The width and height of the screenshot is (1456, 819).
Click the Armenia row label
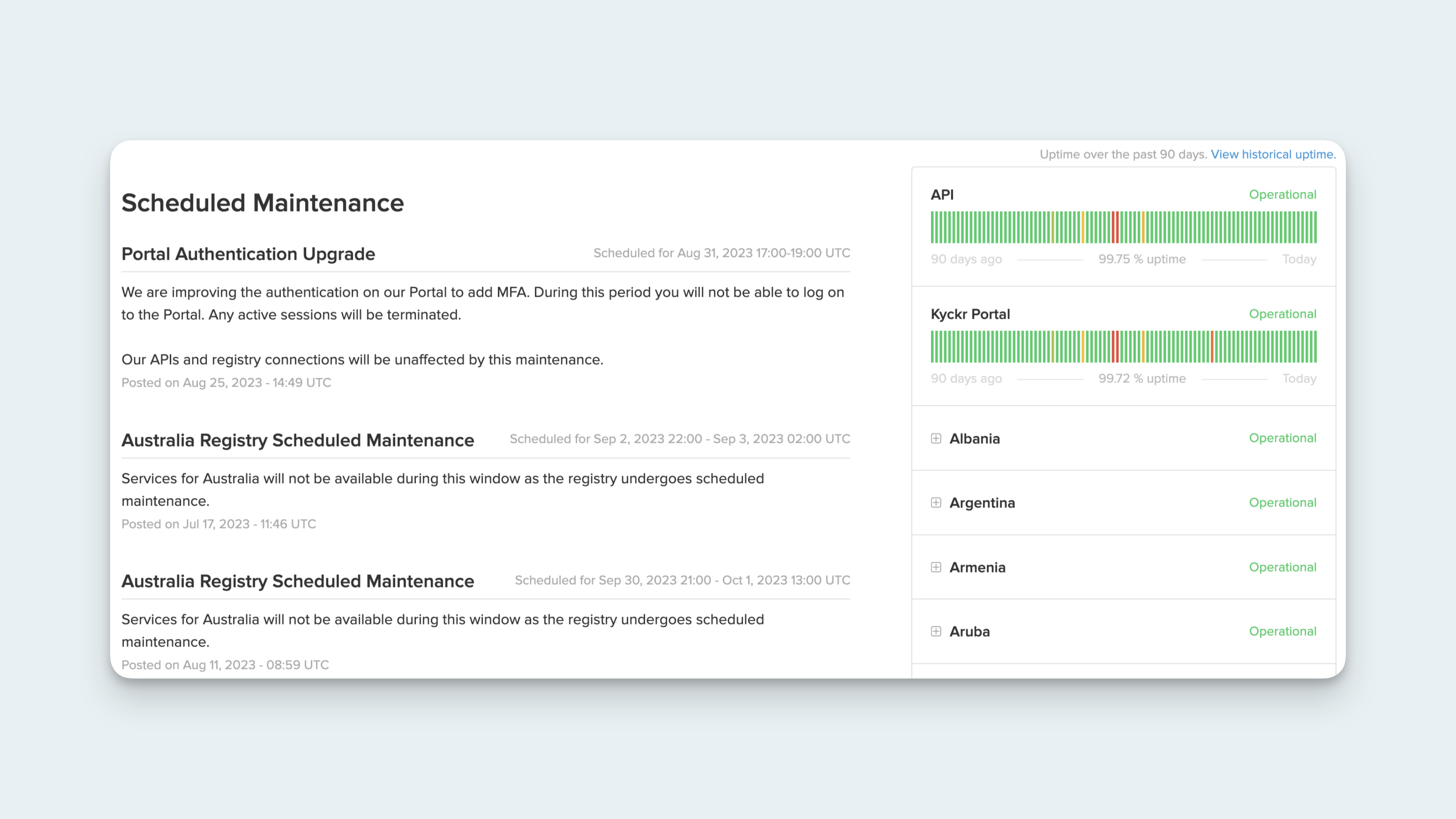(977, 567)
